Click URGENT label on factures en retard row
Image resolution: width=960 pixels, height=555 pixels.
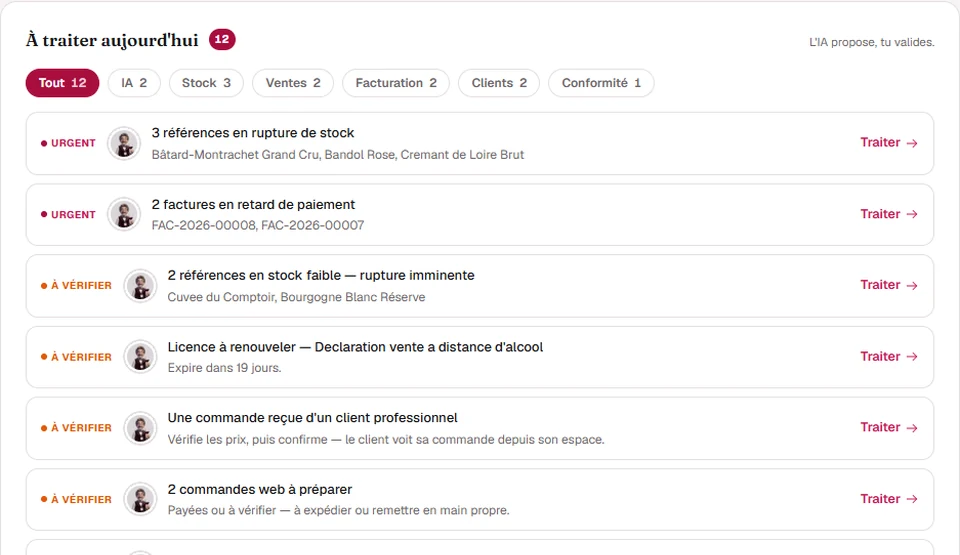(68, 215)
